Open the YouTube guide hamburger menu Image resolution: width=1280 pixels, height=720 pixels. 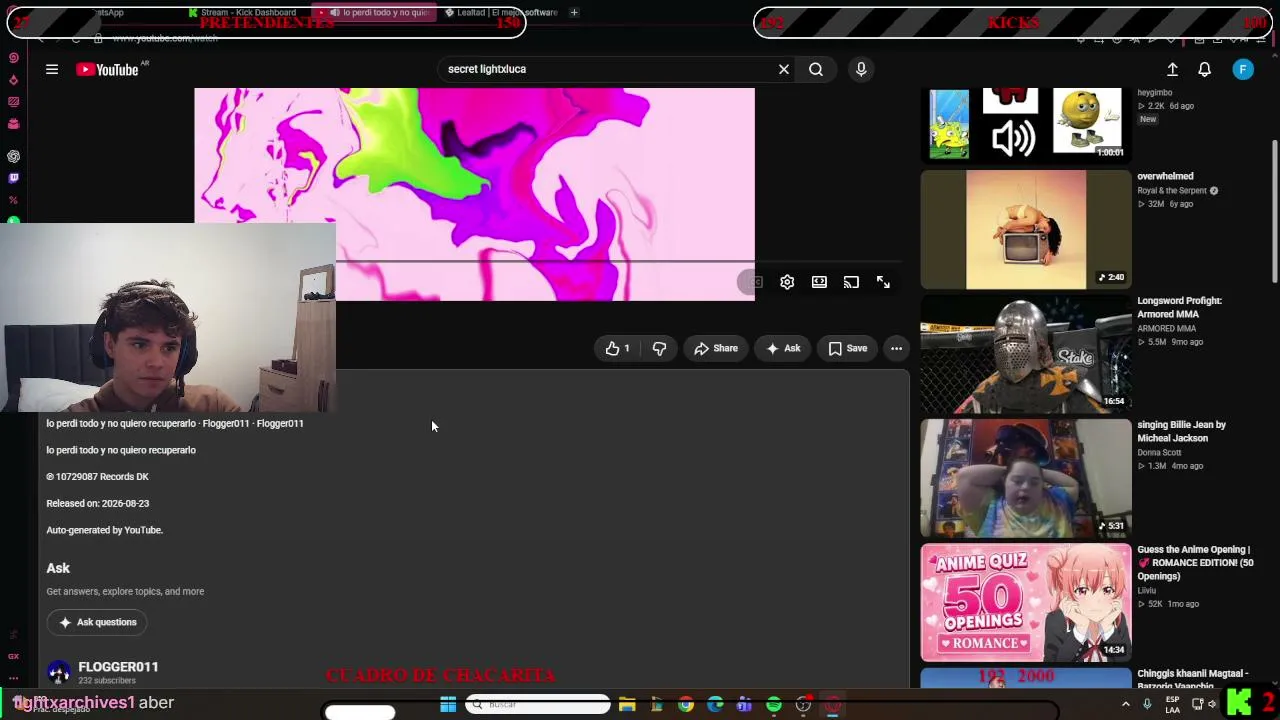point(52,69)
